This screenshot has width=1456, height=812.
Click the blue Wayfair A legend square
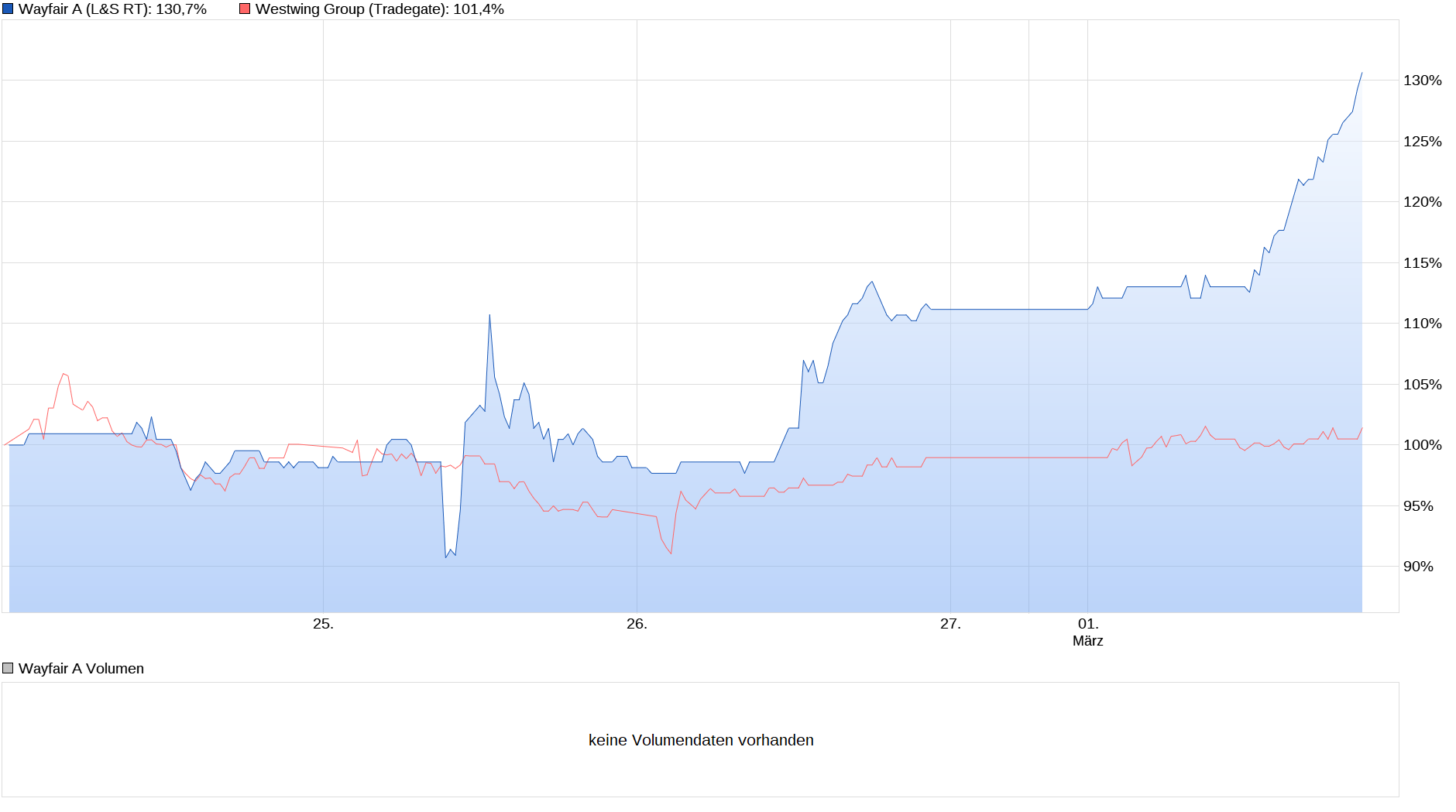pyautogui.click(x=8, y=9)
